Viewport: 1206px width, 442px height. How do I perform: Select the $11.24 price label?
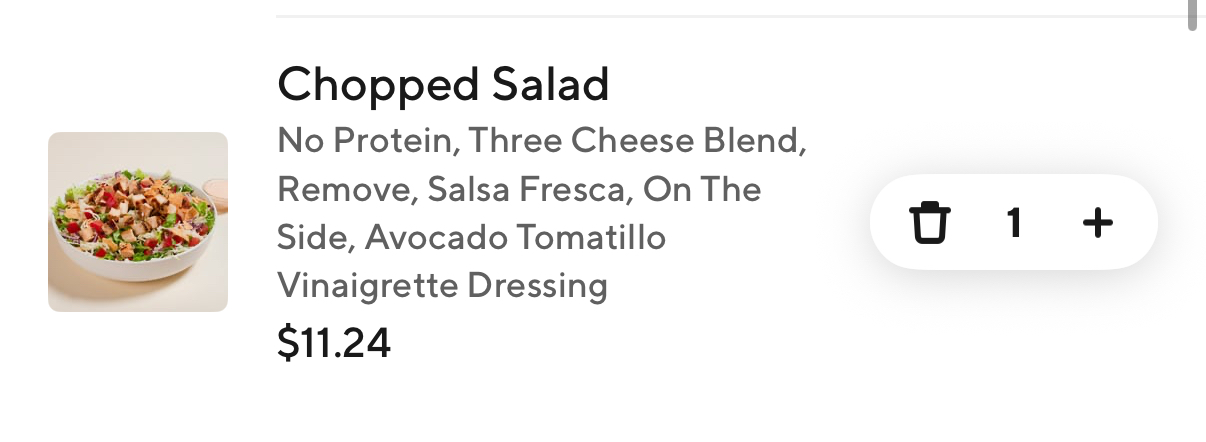coord(333,343)
